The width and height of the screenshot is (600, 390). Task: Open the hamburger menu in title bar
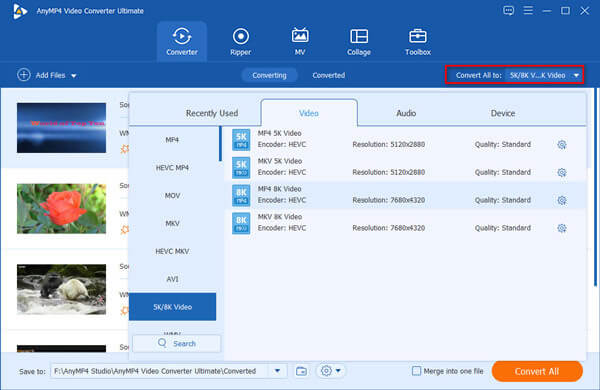point(528,11)
